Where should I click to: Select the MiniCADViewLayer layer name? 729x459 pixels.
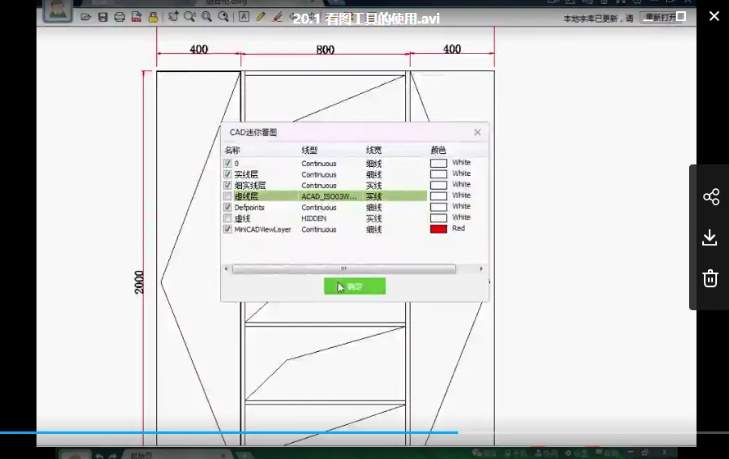pyautogui.click(x=263, y=229)
